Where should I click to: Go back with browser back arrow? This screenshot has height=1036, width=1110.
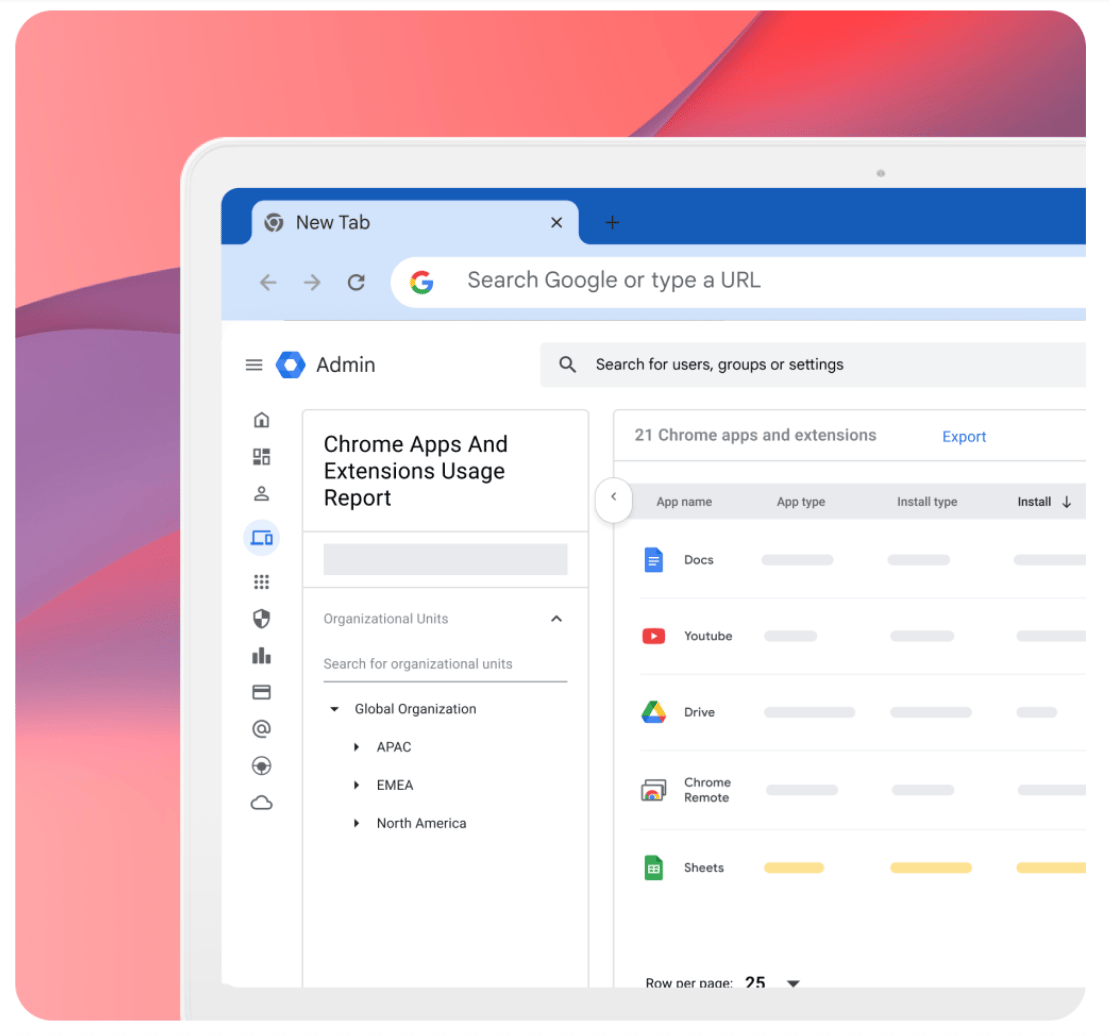268,283
